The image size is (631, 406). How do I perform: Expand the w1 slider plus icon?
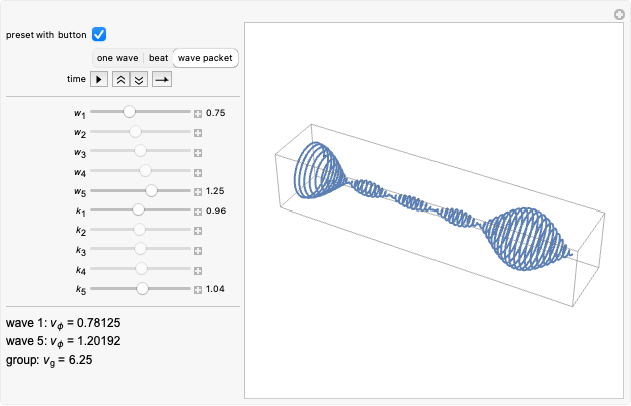pyautogui.click(x=198, y=113)
